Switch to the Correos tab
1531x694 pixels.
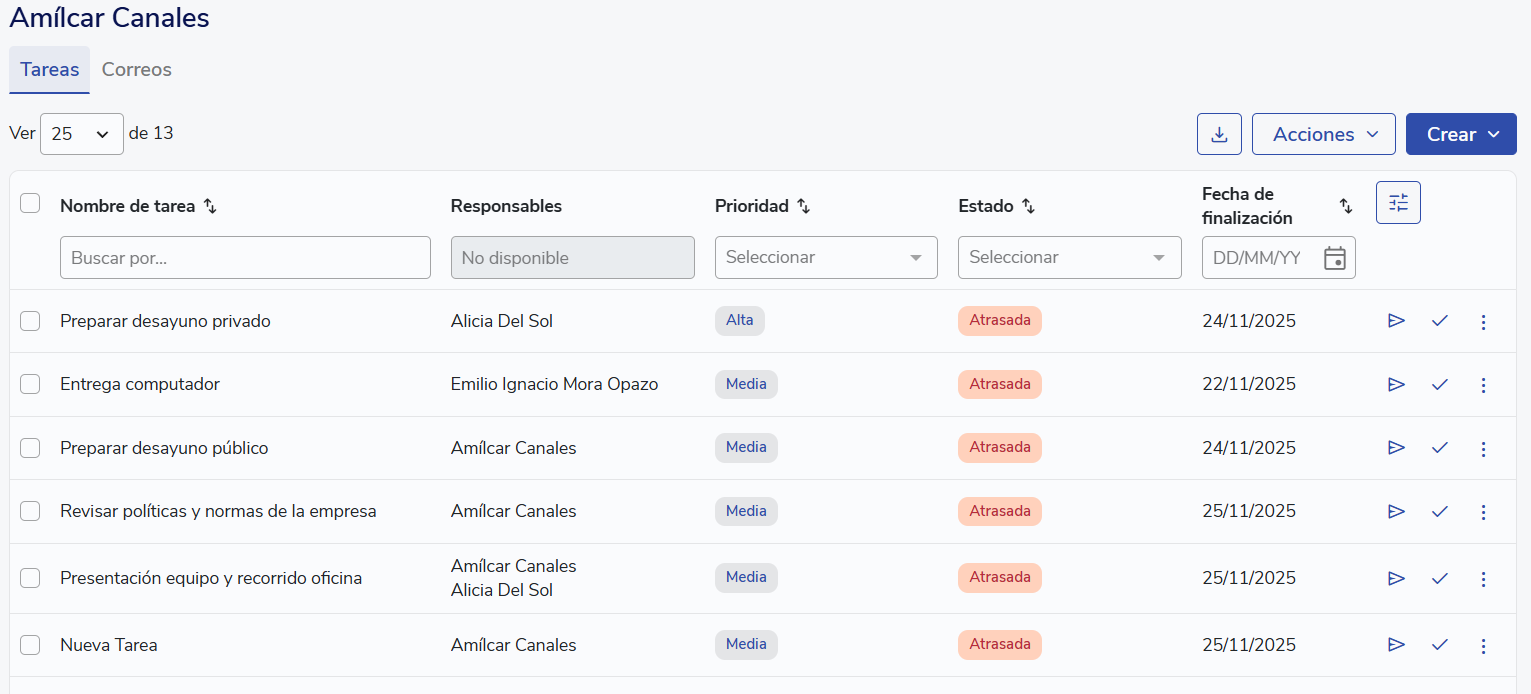pos(137,70)
